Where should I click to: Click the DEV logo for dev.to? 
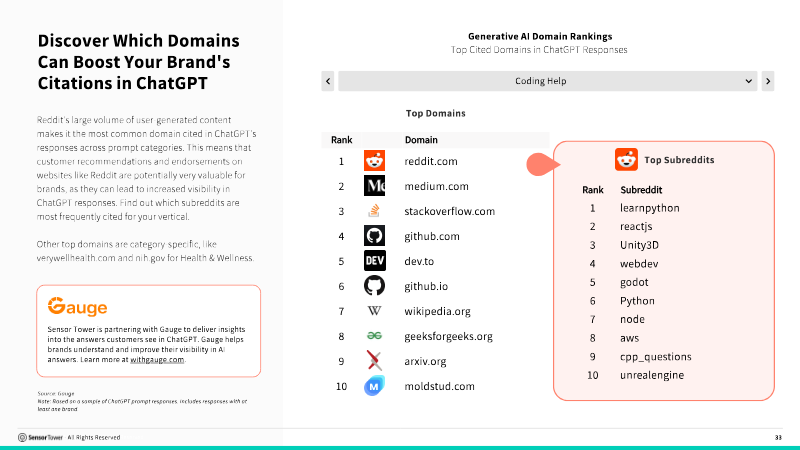point(374,261)
